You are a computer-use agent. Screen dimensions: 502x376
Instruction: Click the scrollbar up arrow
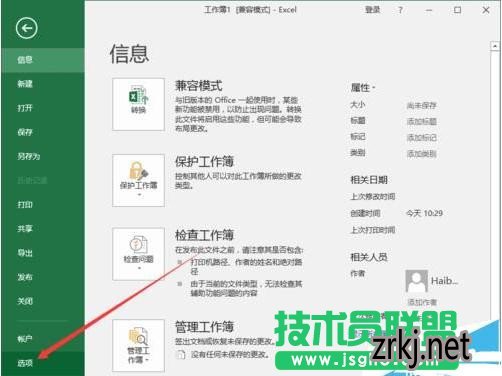(495, 46)
